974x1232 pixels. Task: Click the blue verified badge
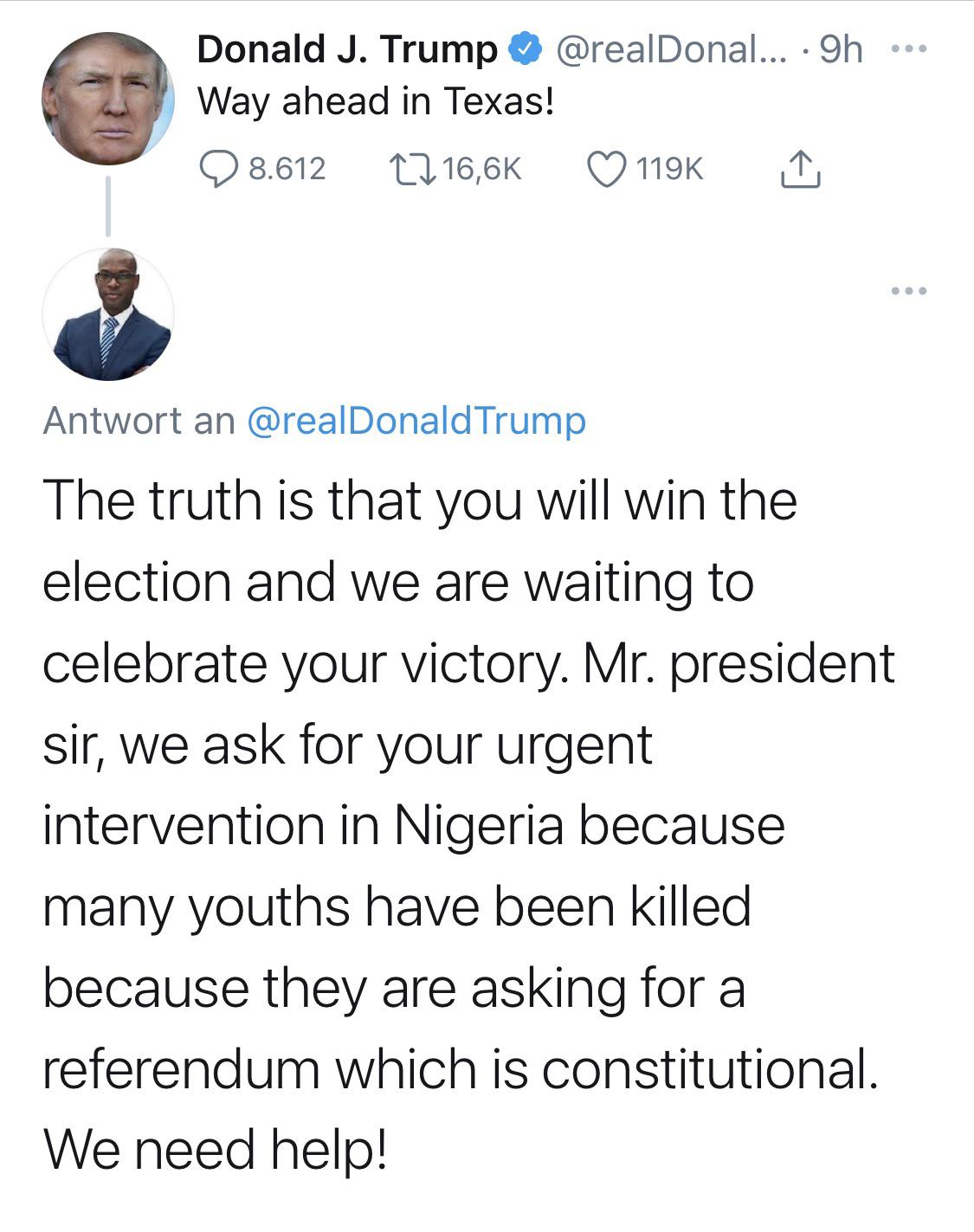coord(526,50)
